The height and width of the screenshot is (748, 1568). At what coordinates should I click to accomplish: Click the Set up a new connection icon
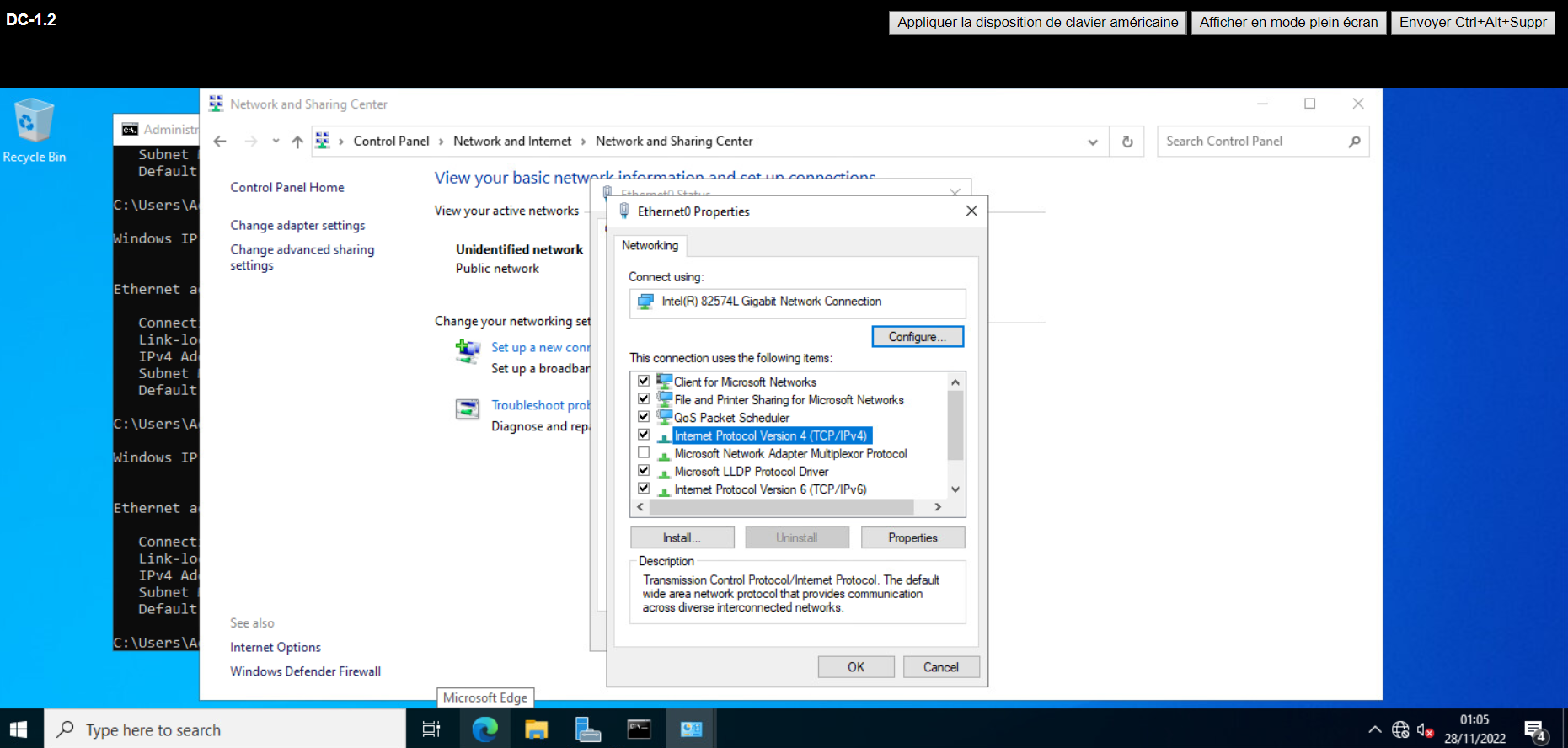point(468,350)
